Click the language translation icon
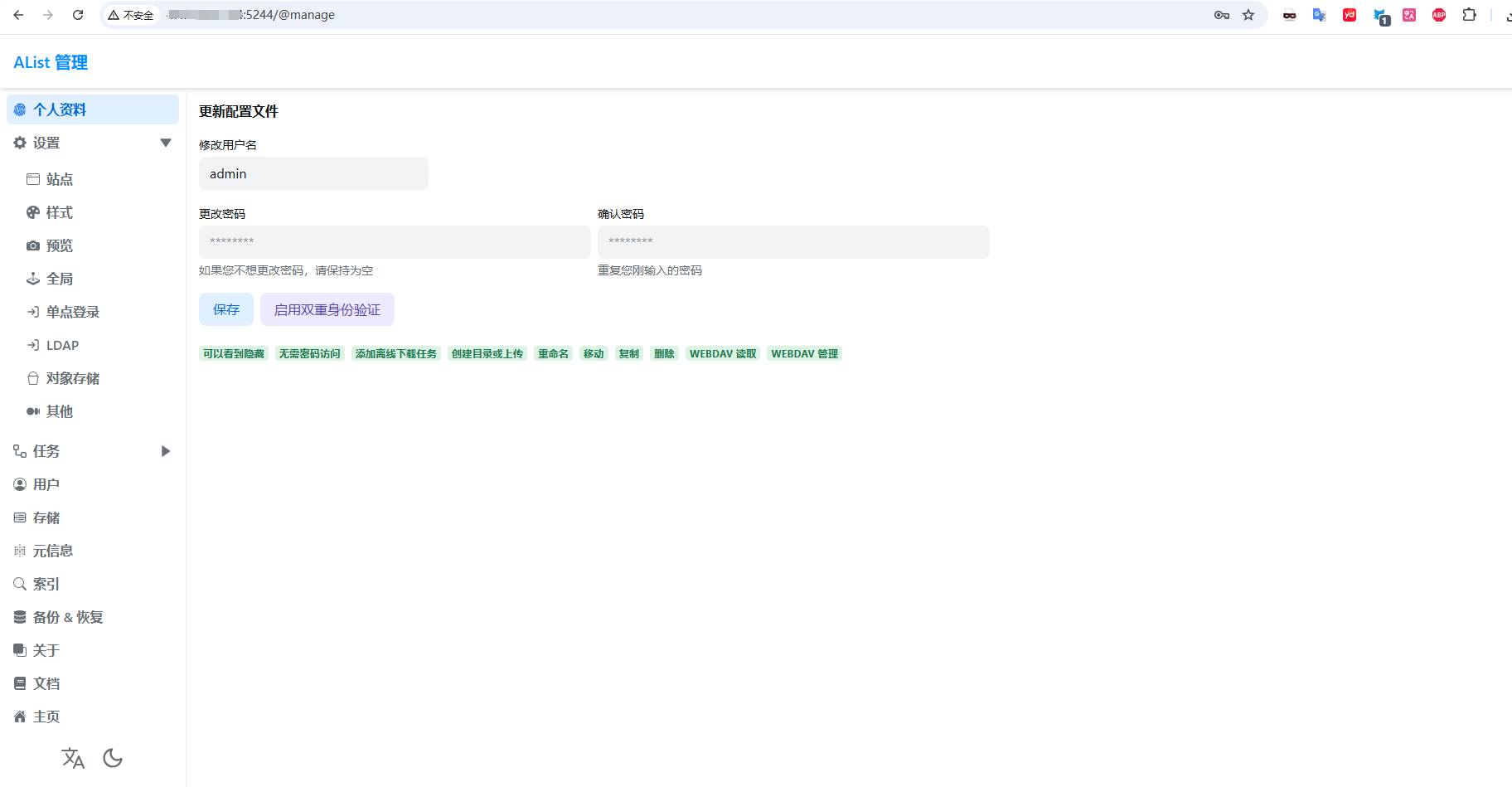 click(73, 758)
